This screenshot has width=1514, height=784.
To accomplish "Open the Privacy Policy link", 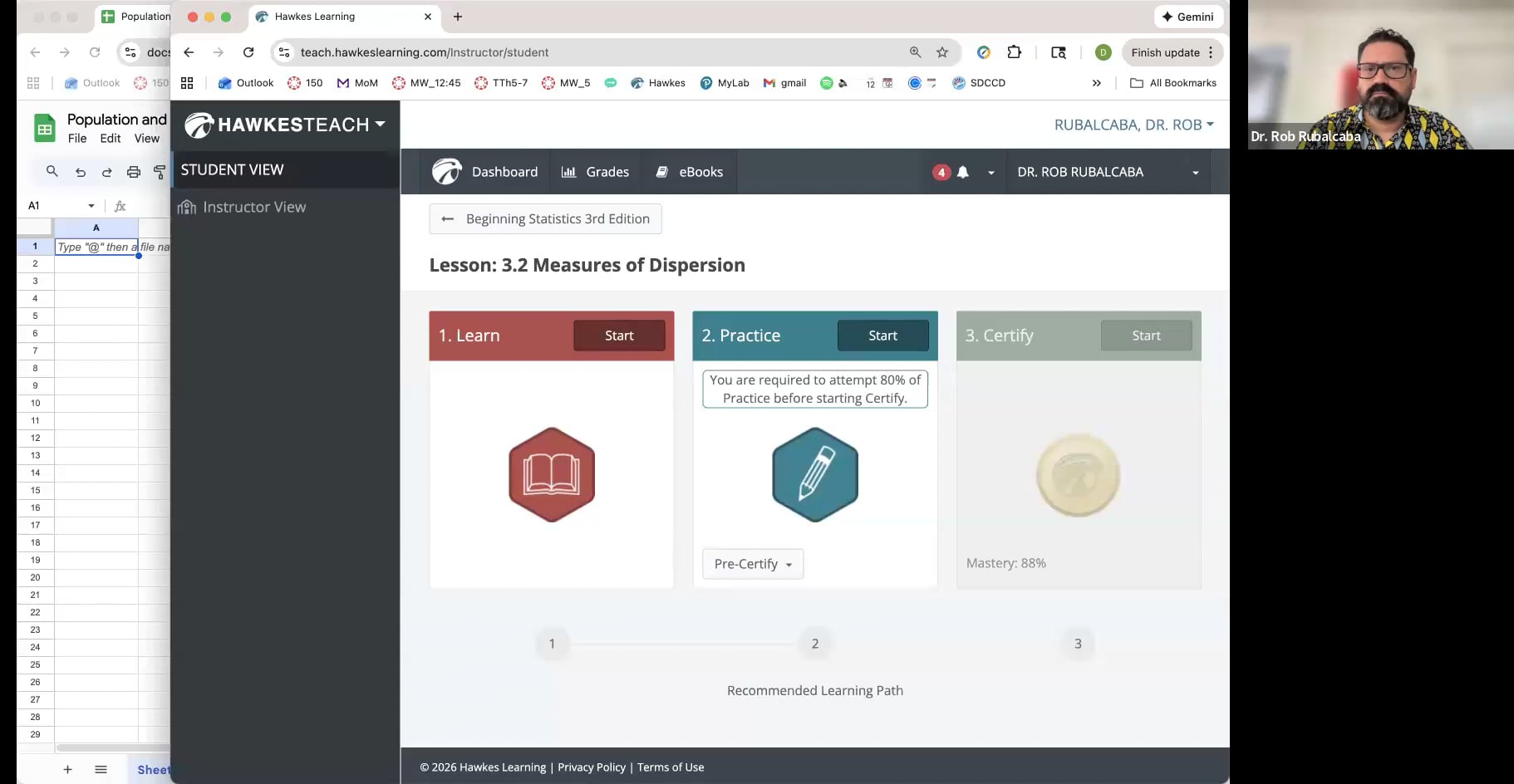I will click(x=592, y=767).
